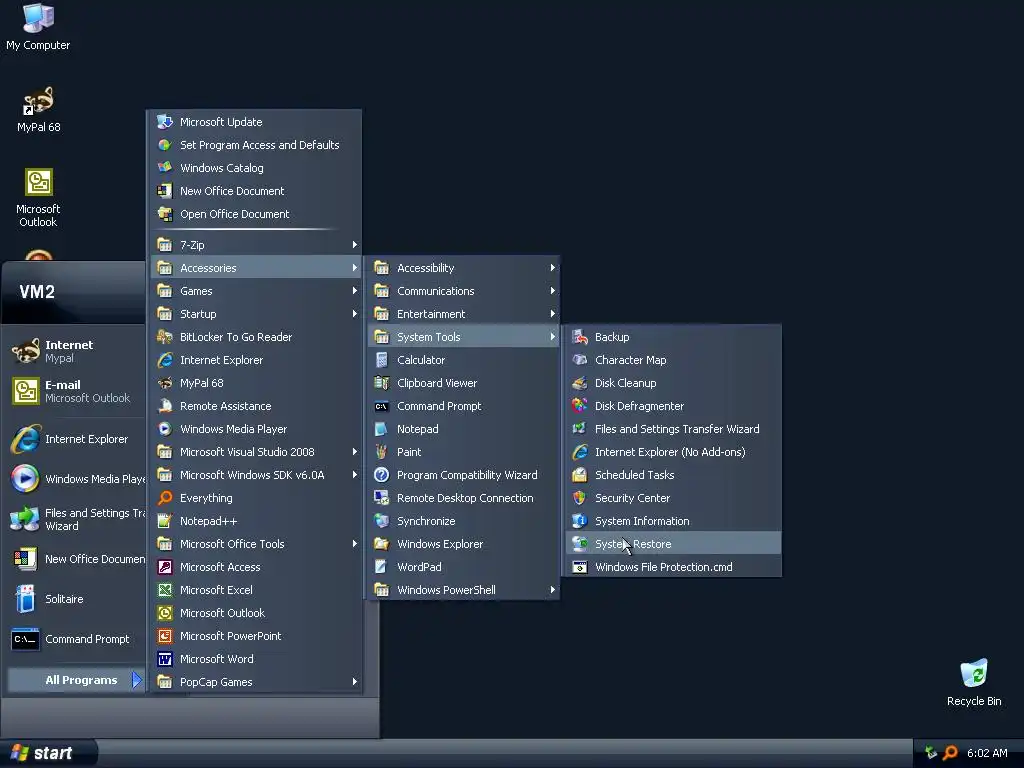The height and width of the screenshot is (768, 1024).
Task: Select Set Program Access and Defaults
Action: [x=256, y=145]
